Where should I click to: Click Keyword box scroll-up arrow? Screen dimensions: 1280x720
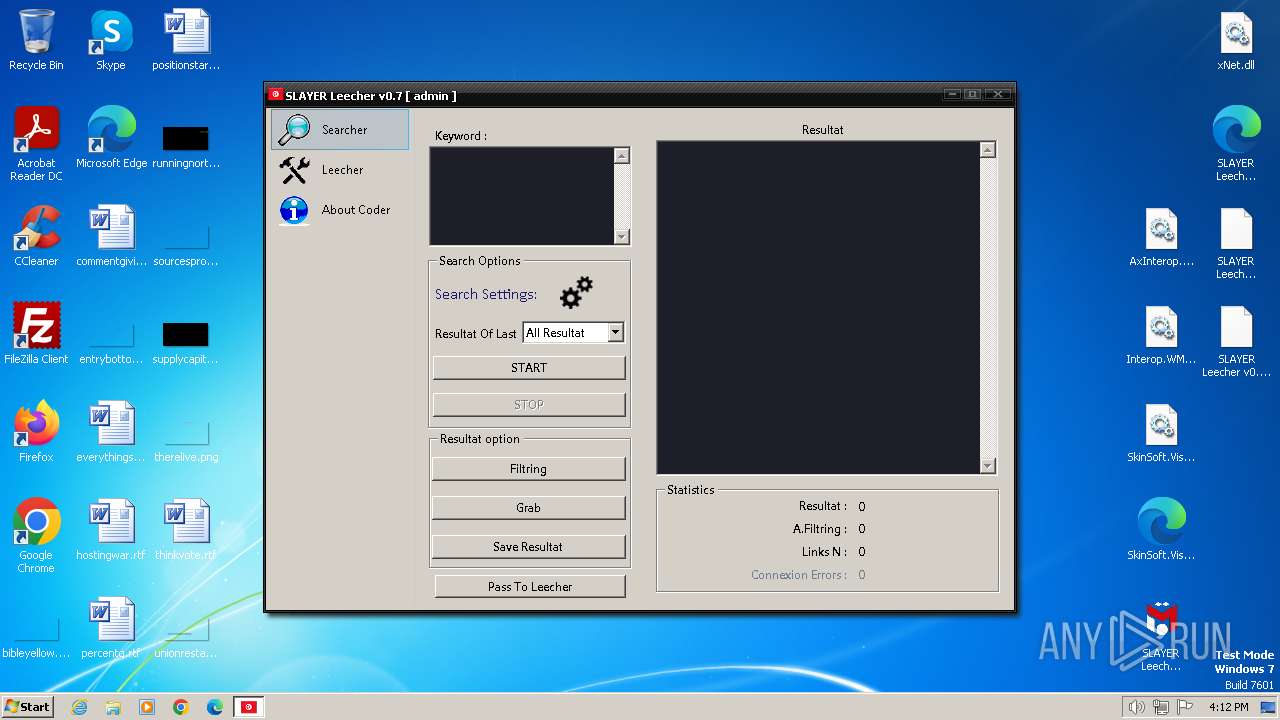(622, 156)
